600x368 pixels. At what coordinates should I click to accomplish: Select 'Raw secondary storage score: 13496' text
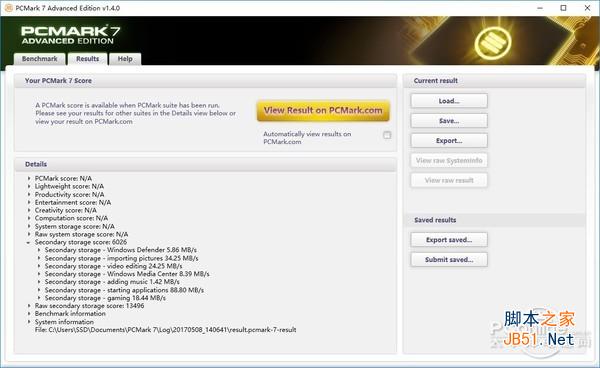[90, 306]
